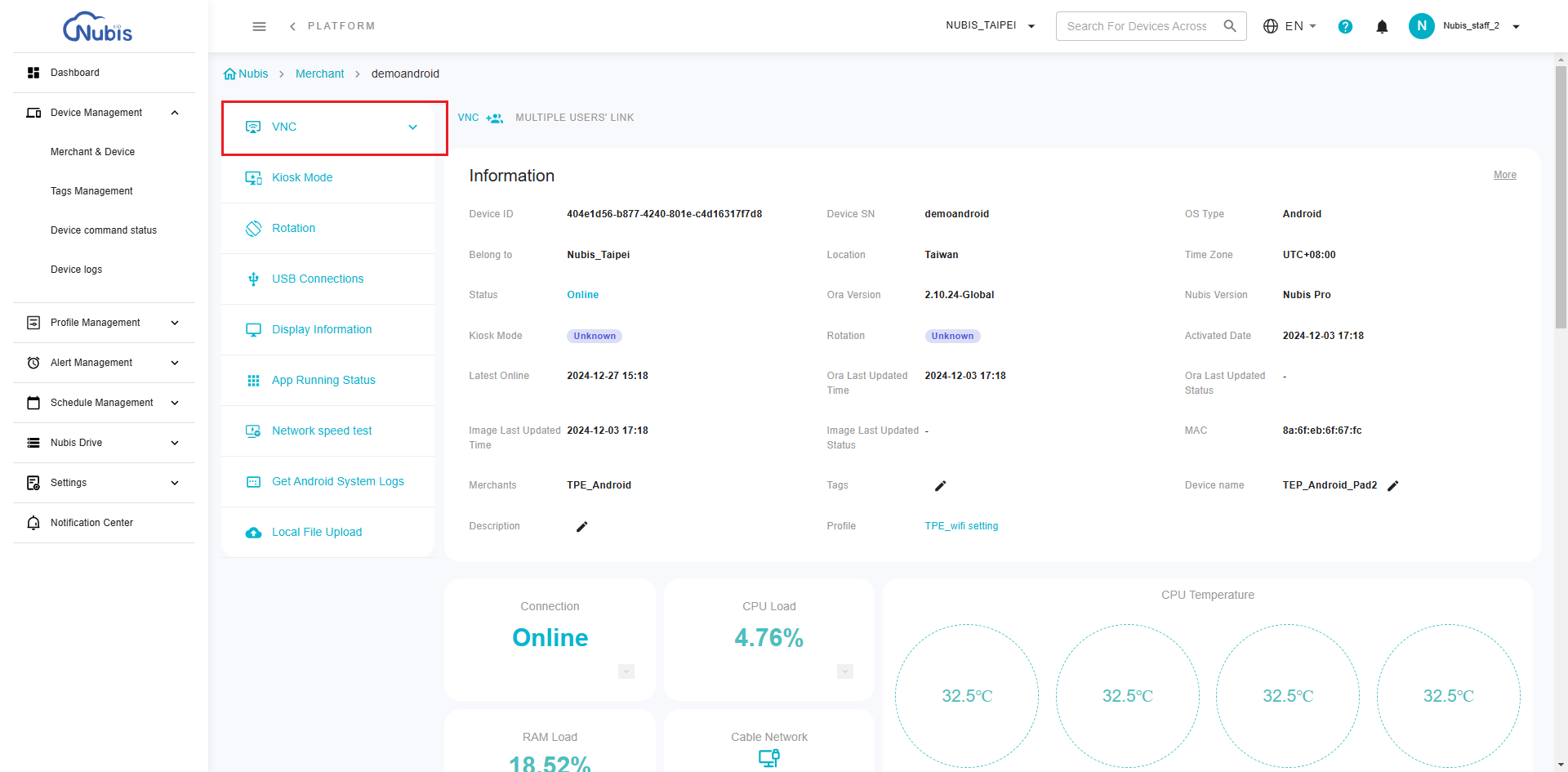The image size is (1568, 772).
Task: Click the VNC screen icon
Action: [x=253, y=127]
